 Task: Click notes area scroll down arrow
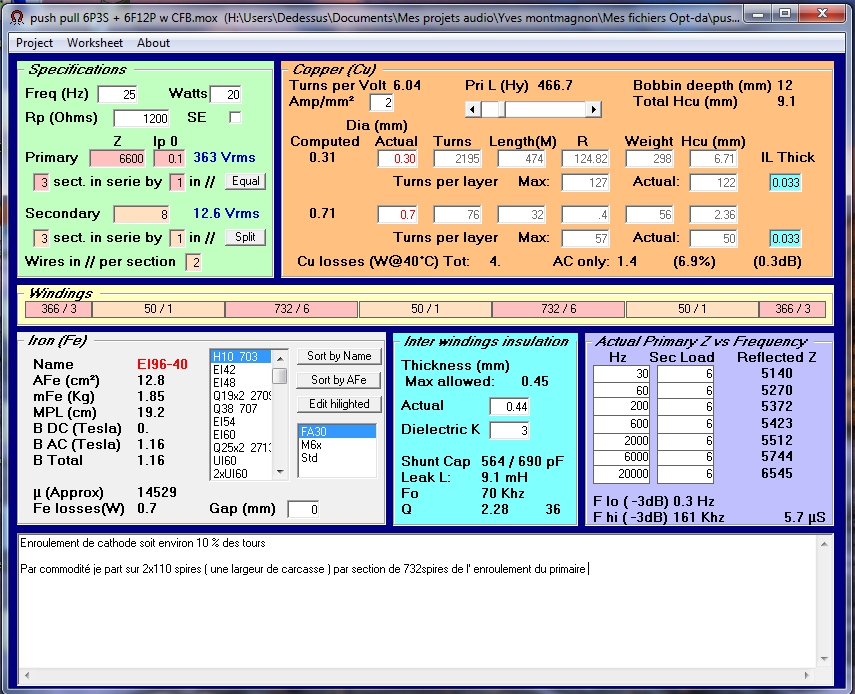coord(824,659)
